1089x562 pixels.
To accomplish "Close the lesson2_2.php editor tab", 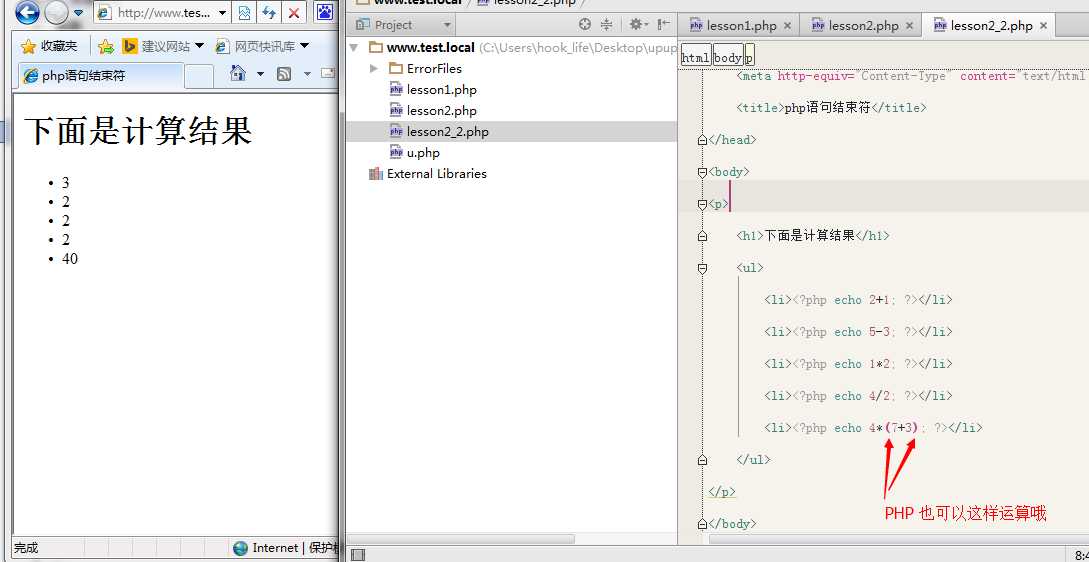I will point(1044,26).
